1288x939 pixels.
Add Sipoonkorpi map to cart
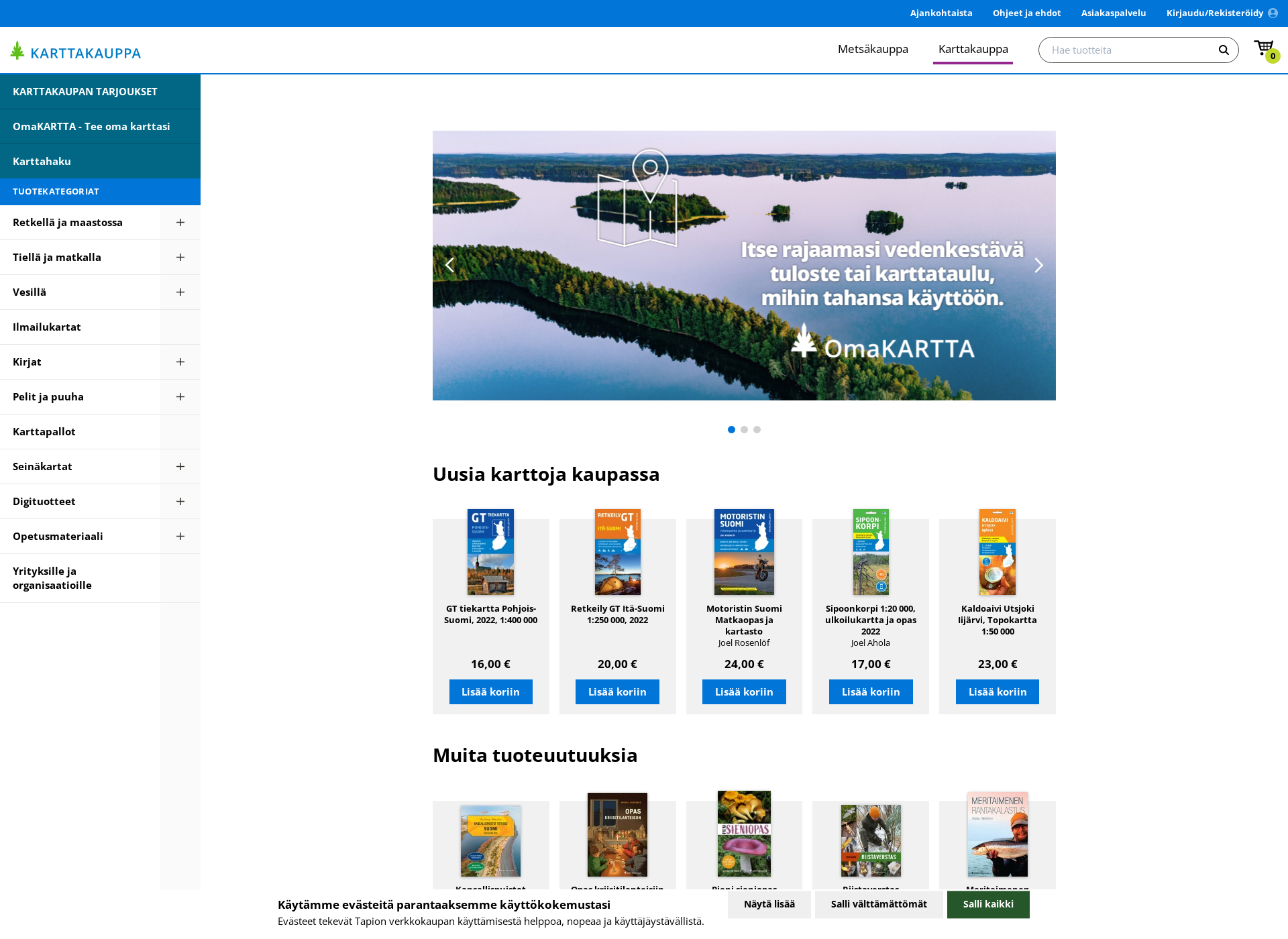(x=871, y=692)
